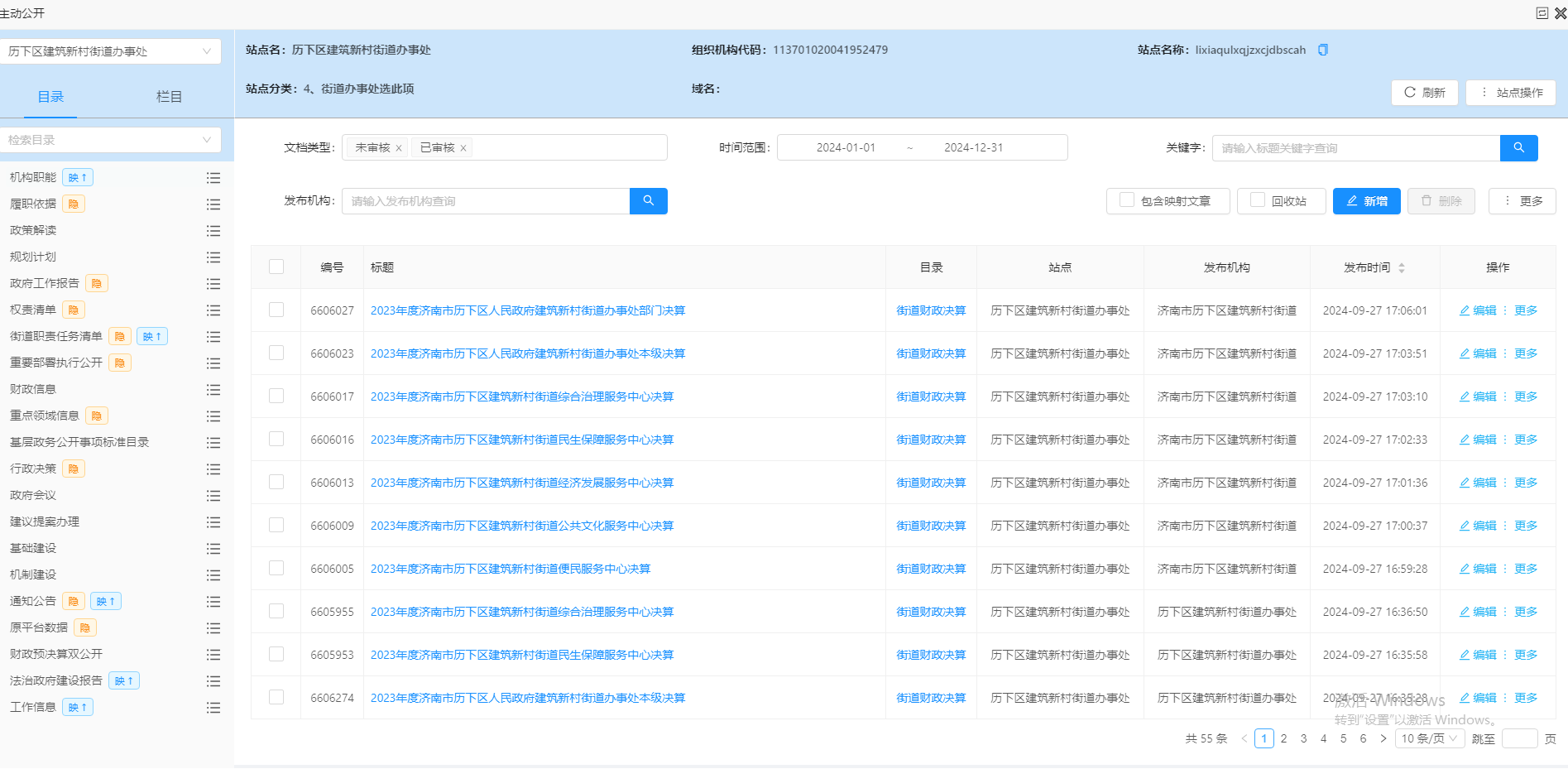Open the list menu icon for 履职依据

tap(213, 204)
